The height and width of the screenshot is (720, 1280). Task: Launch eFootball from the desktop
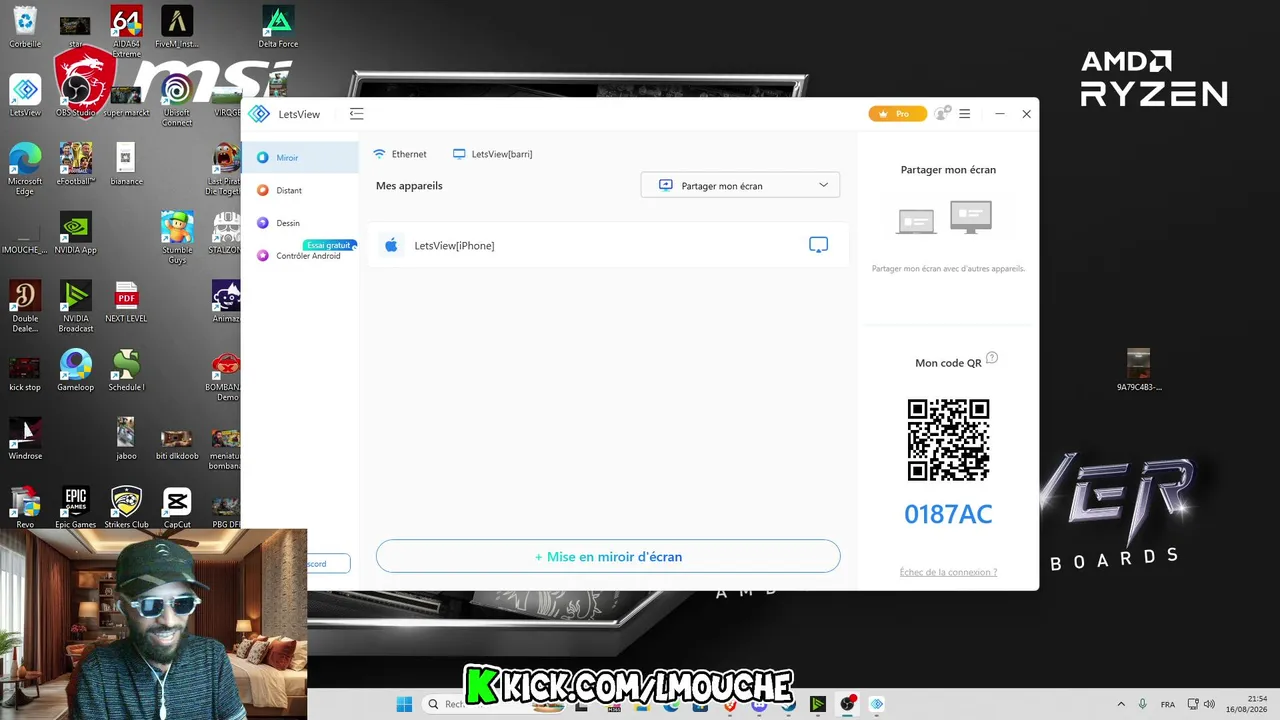coord(76,164)
